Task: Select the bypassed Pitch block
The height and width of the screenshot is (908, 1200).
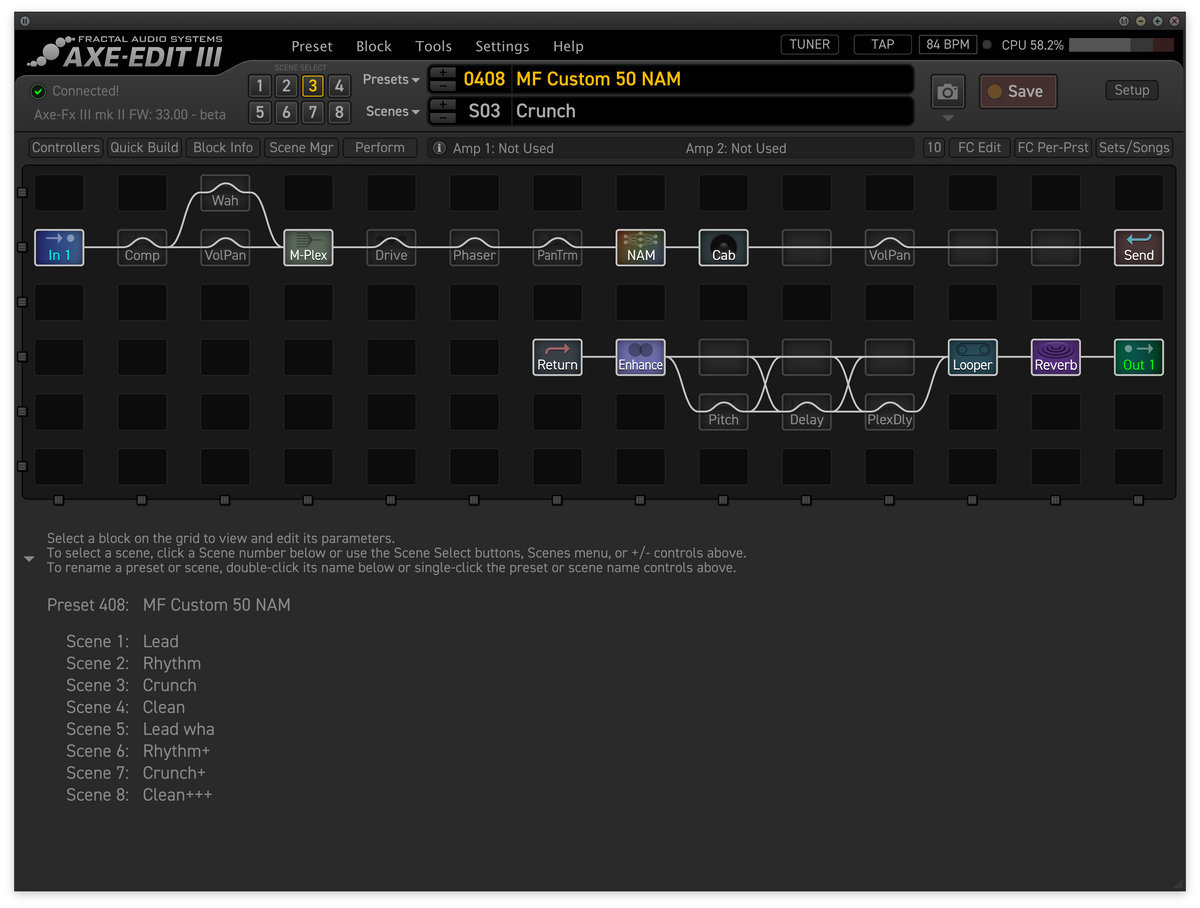Action: [724, 412]
